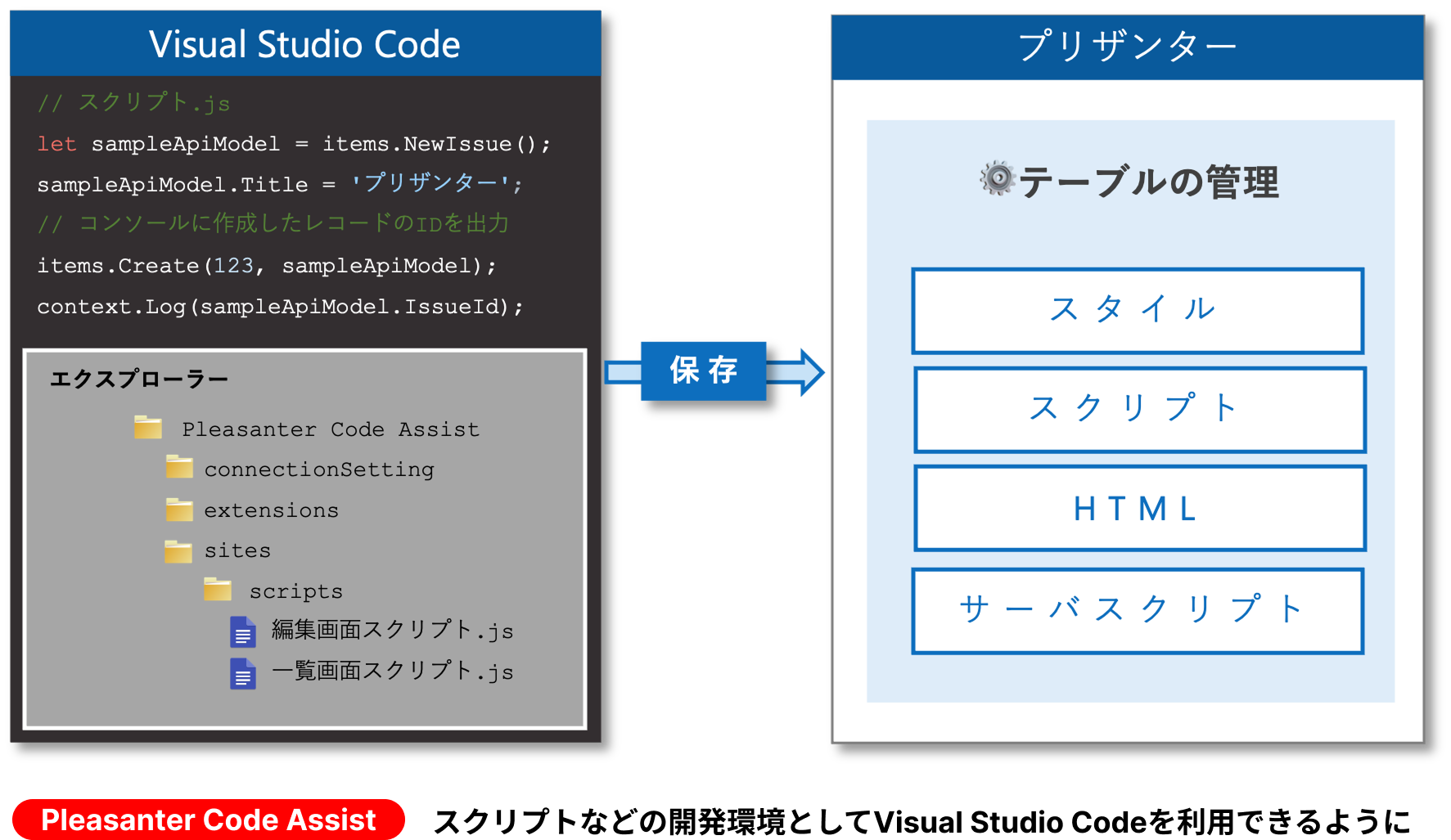Screen dimensions: 1451x840
Task: Click the items.Create(123, sampleApiModel) line
Action: pyautogui.click(x=267, y=266)
